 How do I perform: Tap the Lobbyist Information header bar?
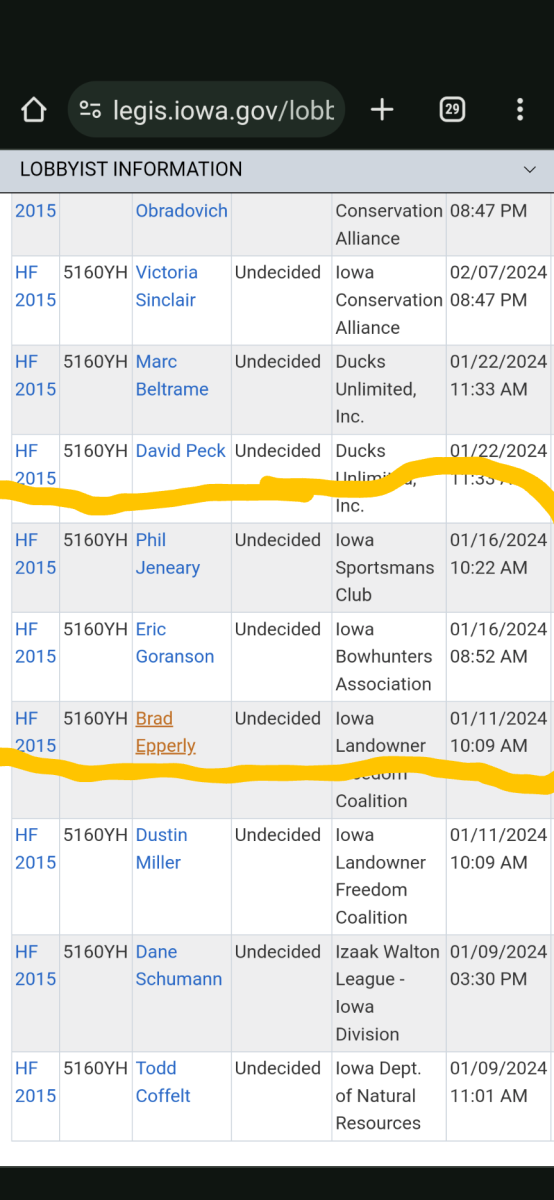click(x=277, y=170)
